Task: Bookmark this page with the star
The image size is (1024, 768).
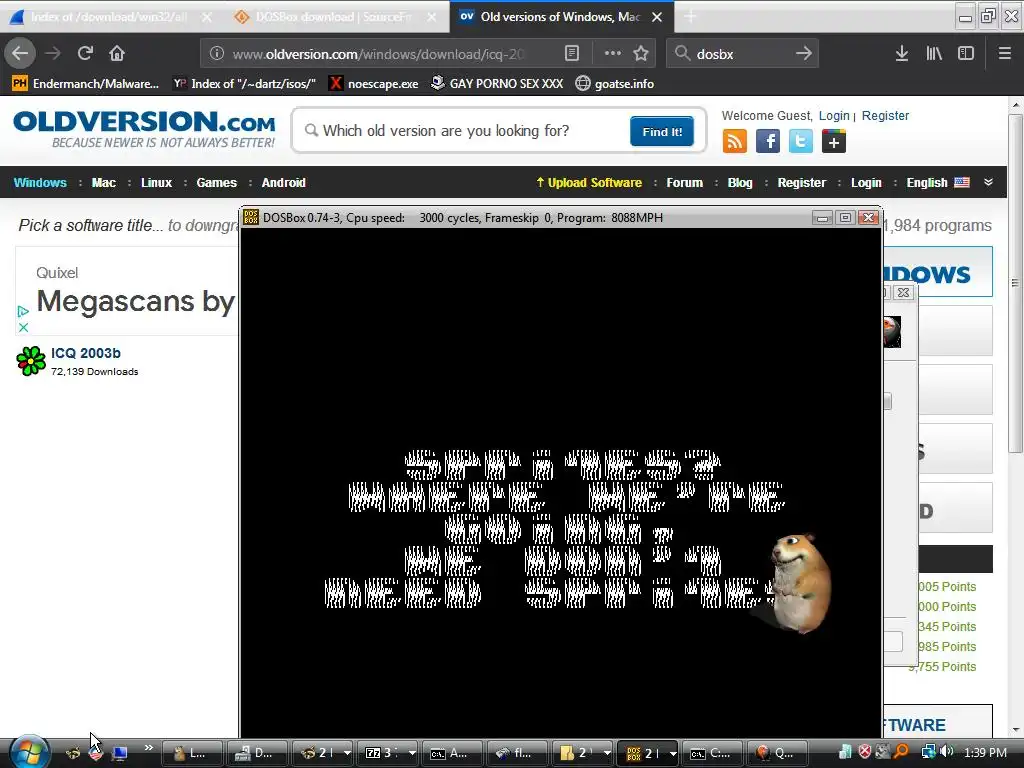Action: coord(641,54)
